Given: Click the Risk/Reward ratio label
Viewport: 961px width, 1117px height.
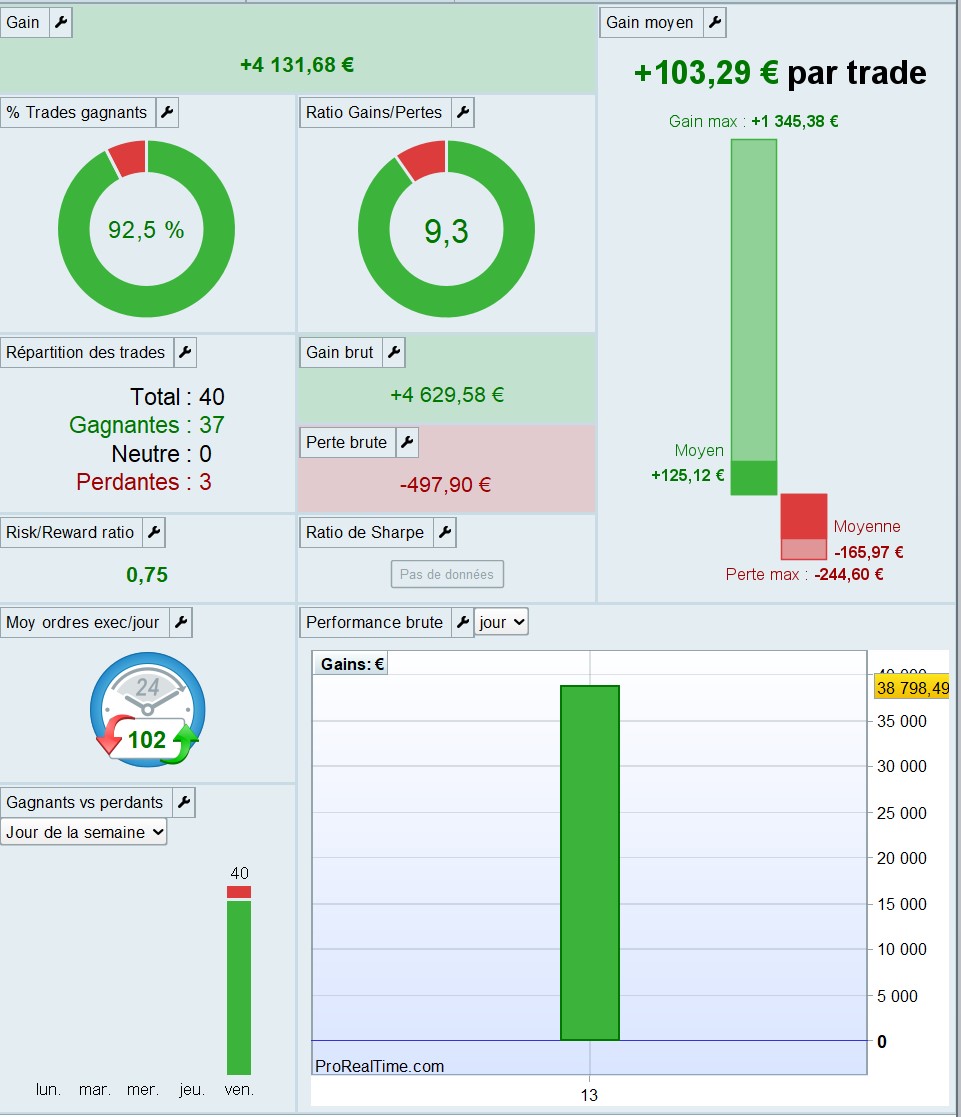Looking at the screenshot, I should [x=71, y=533].
